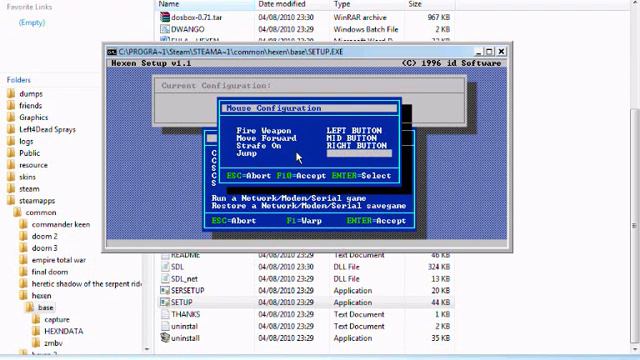Select base folder in tree

coord(46,307)
